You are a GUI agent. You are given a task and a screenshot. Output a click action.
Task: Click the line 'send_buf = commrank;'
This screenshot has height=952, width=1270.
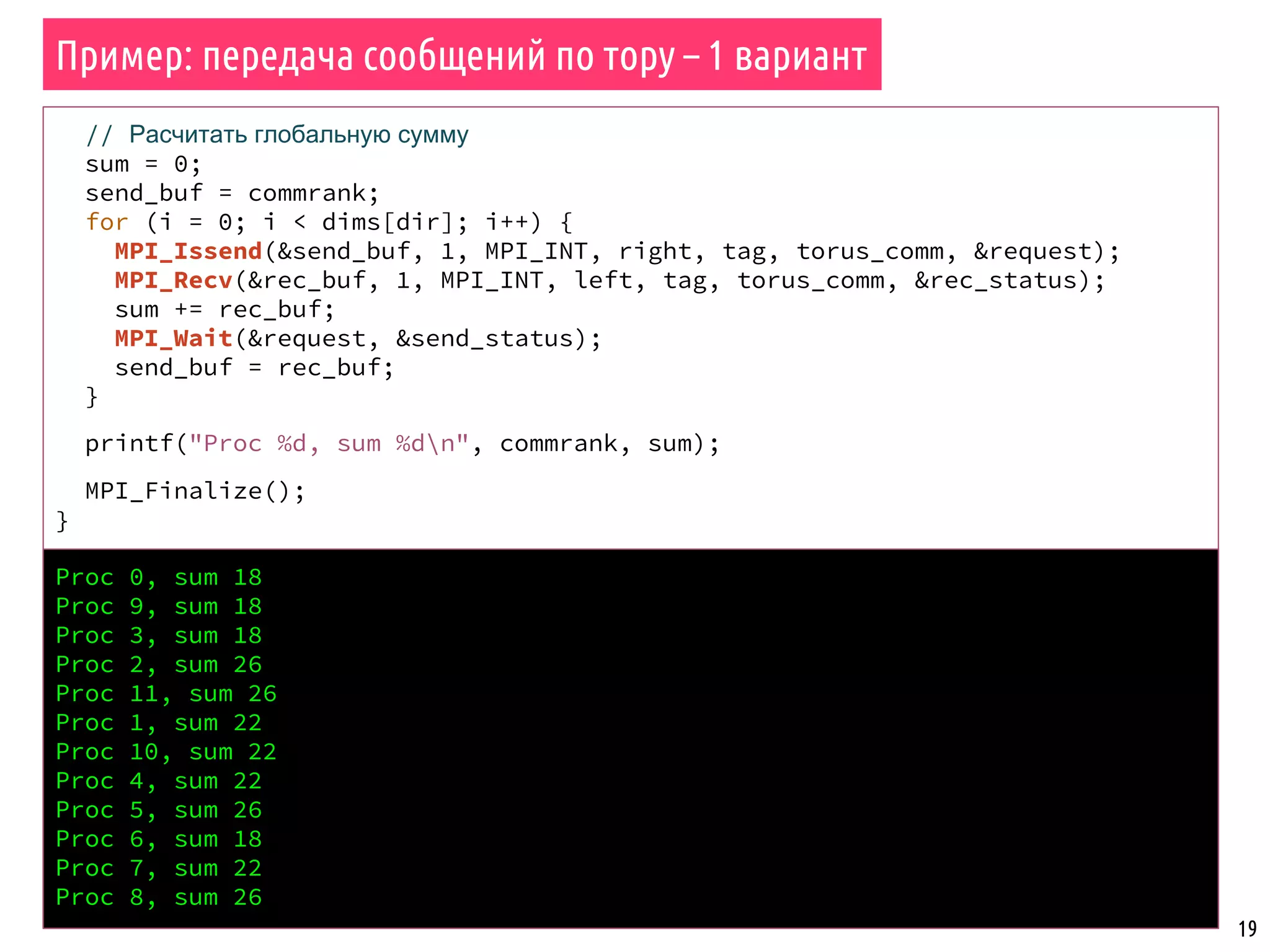[232, 193]
